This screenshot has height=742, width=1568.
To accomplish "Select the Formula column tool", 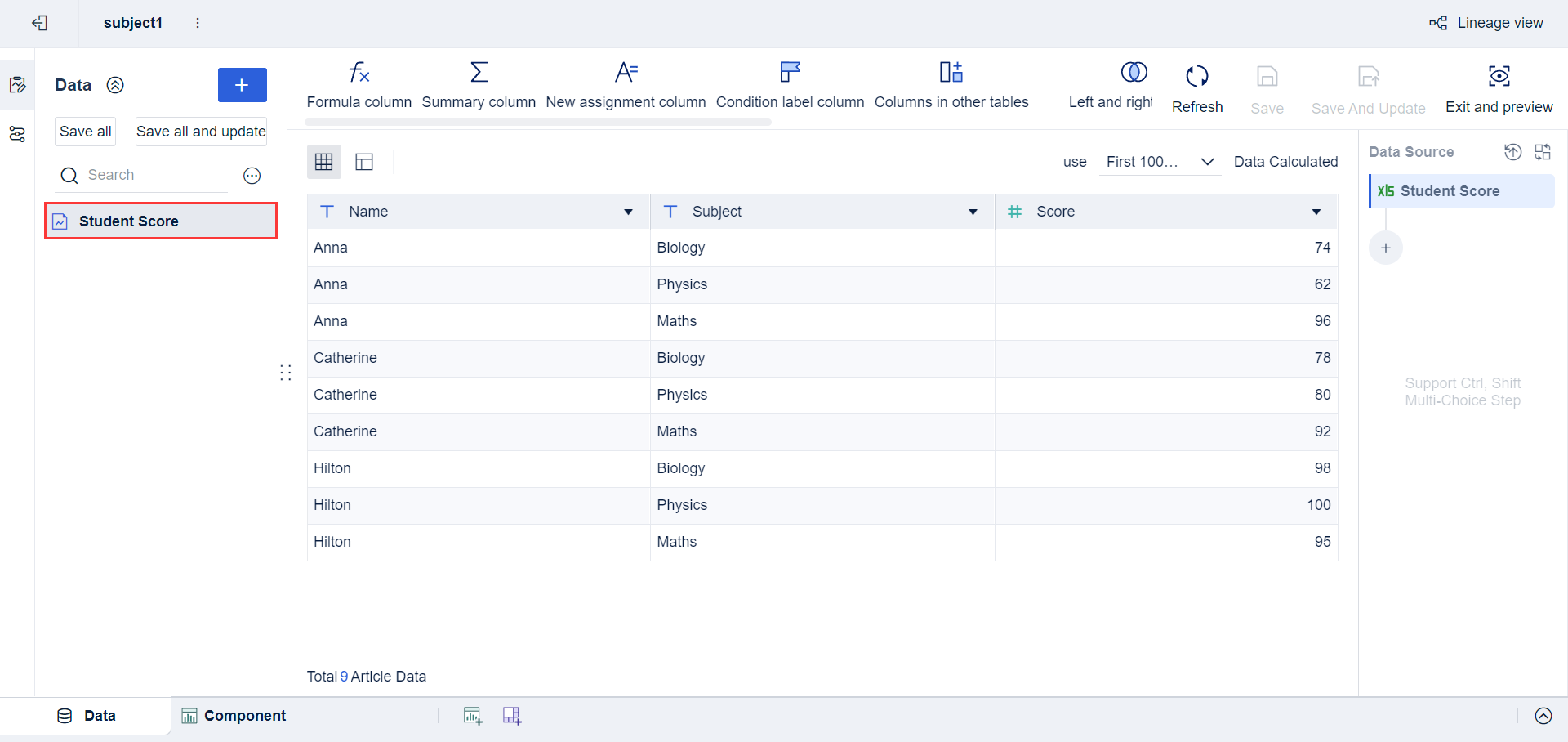I will tap(359, 84).
